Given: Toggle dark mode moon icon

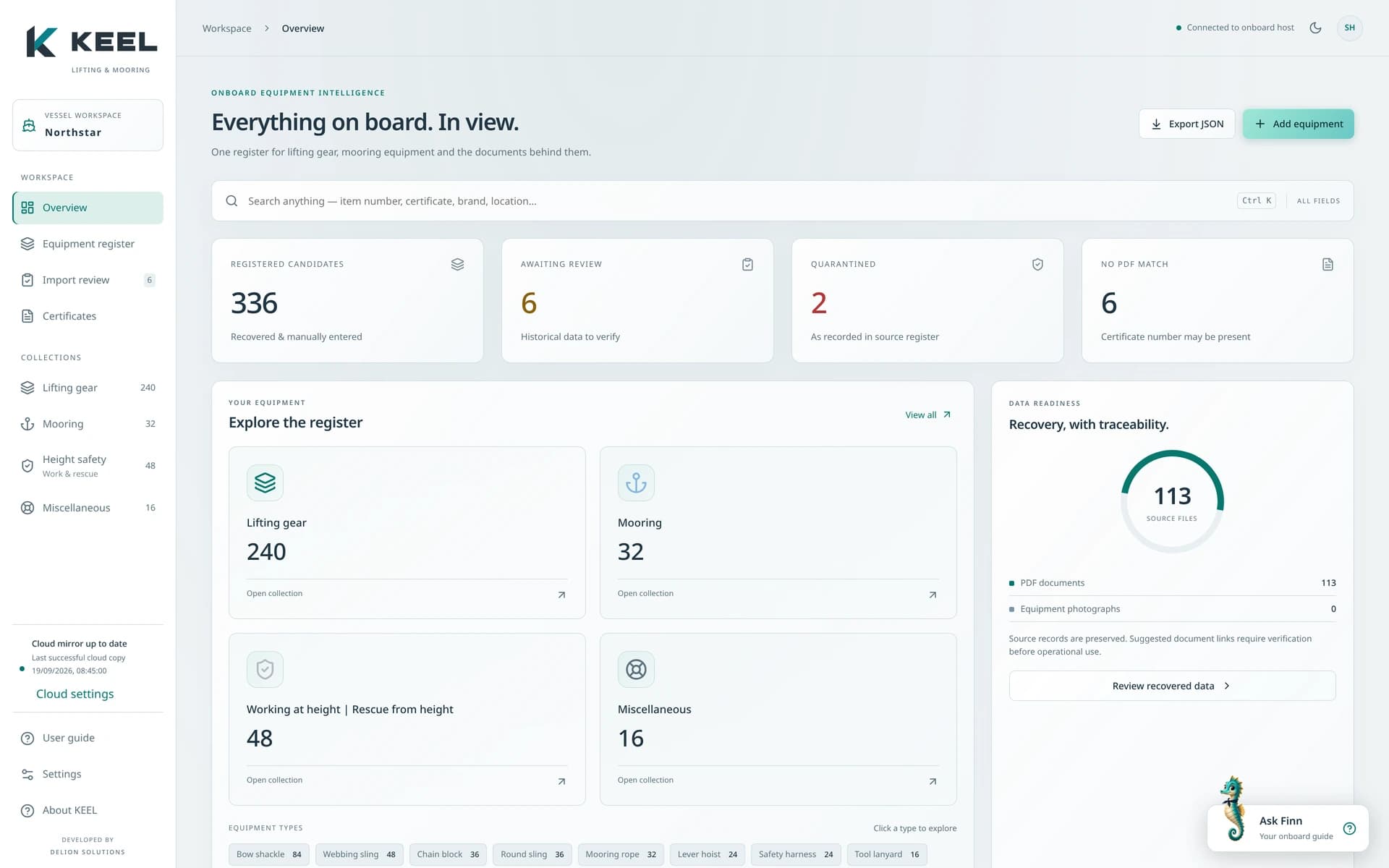Looking at the screenshot, I should pos(1315,27).
